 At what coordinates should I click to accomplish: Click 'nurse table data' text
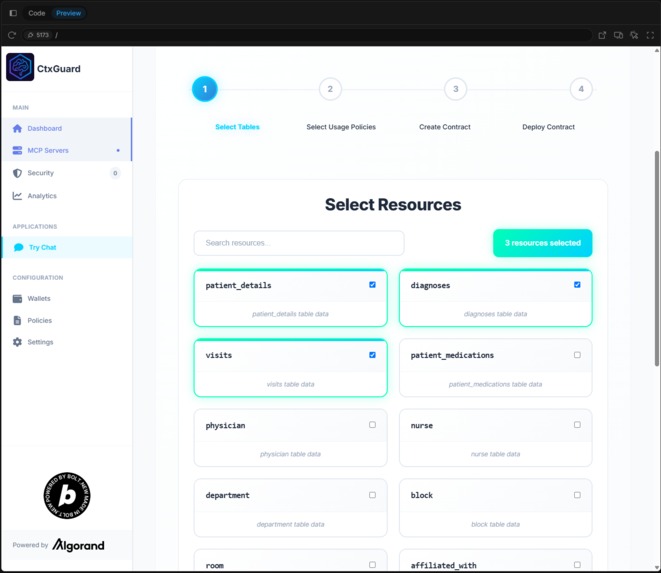click(x=495, y=454)
